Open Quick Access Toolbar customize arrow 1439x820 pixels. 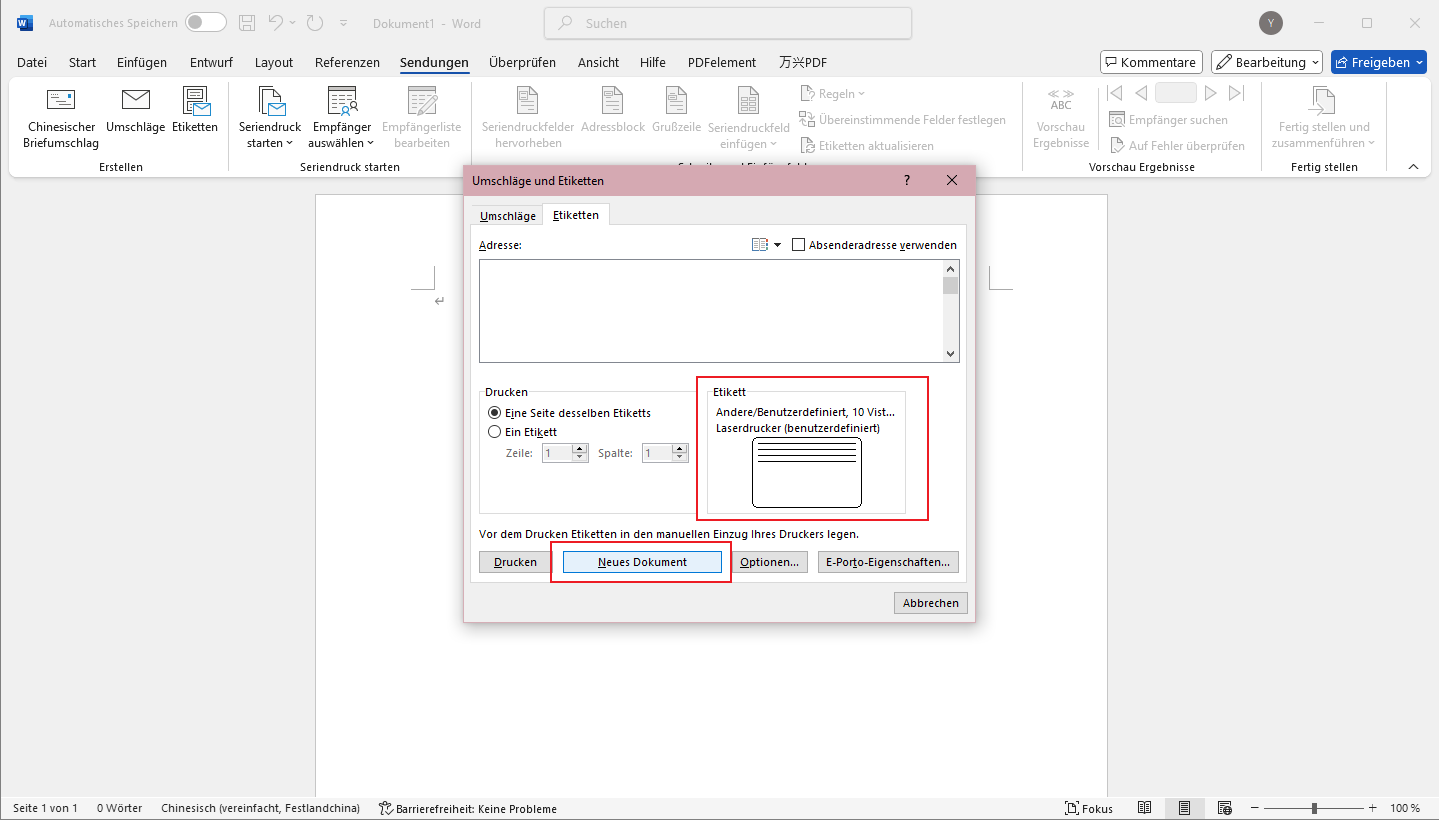(344, 23)
